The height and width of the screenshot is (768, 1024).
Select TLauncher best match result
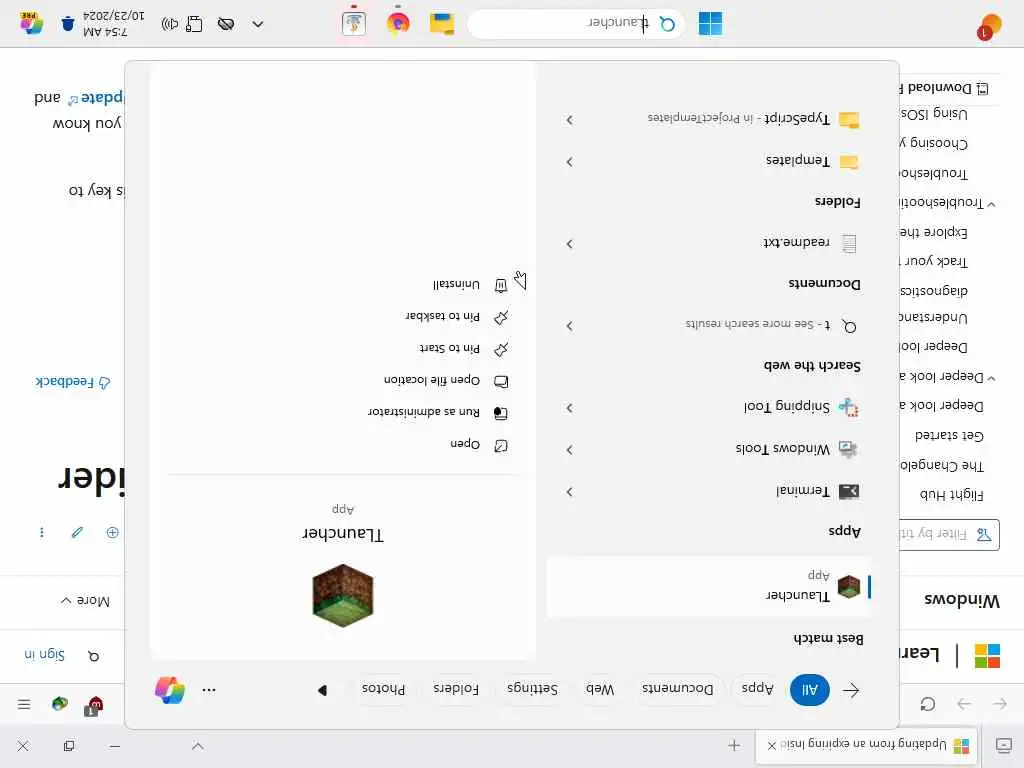click(x=709, y=586)
